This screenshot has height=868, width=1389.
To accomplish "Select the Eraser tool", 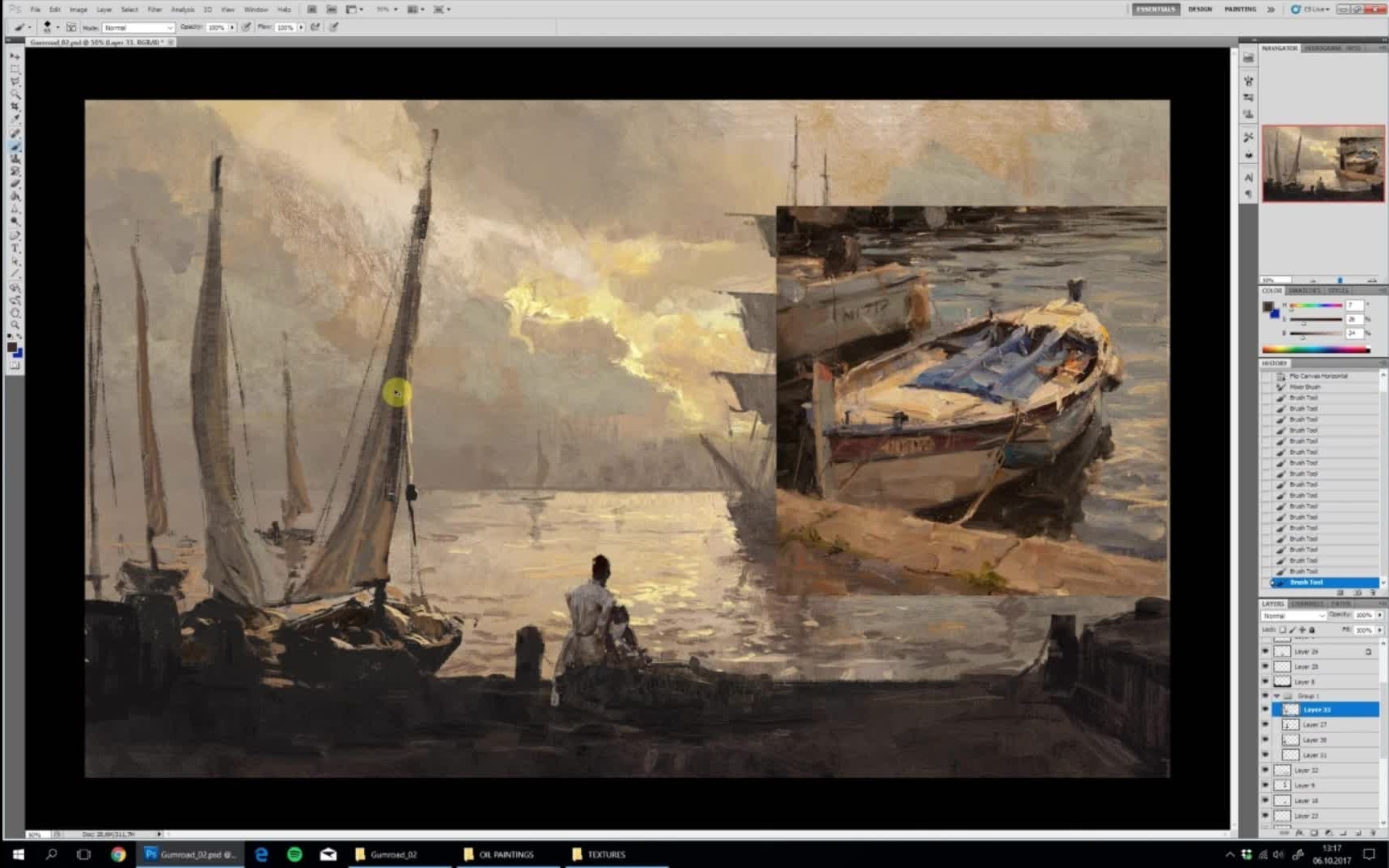I will (14, 184).
